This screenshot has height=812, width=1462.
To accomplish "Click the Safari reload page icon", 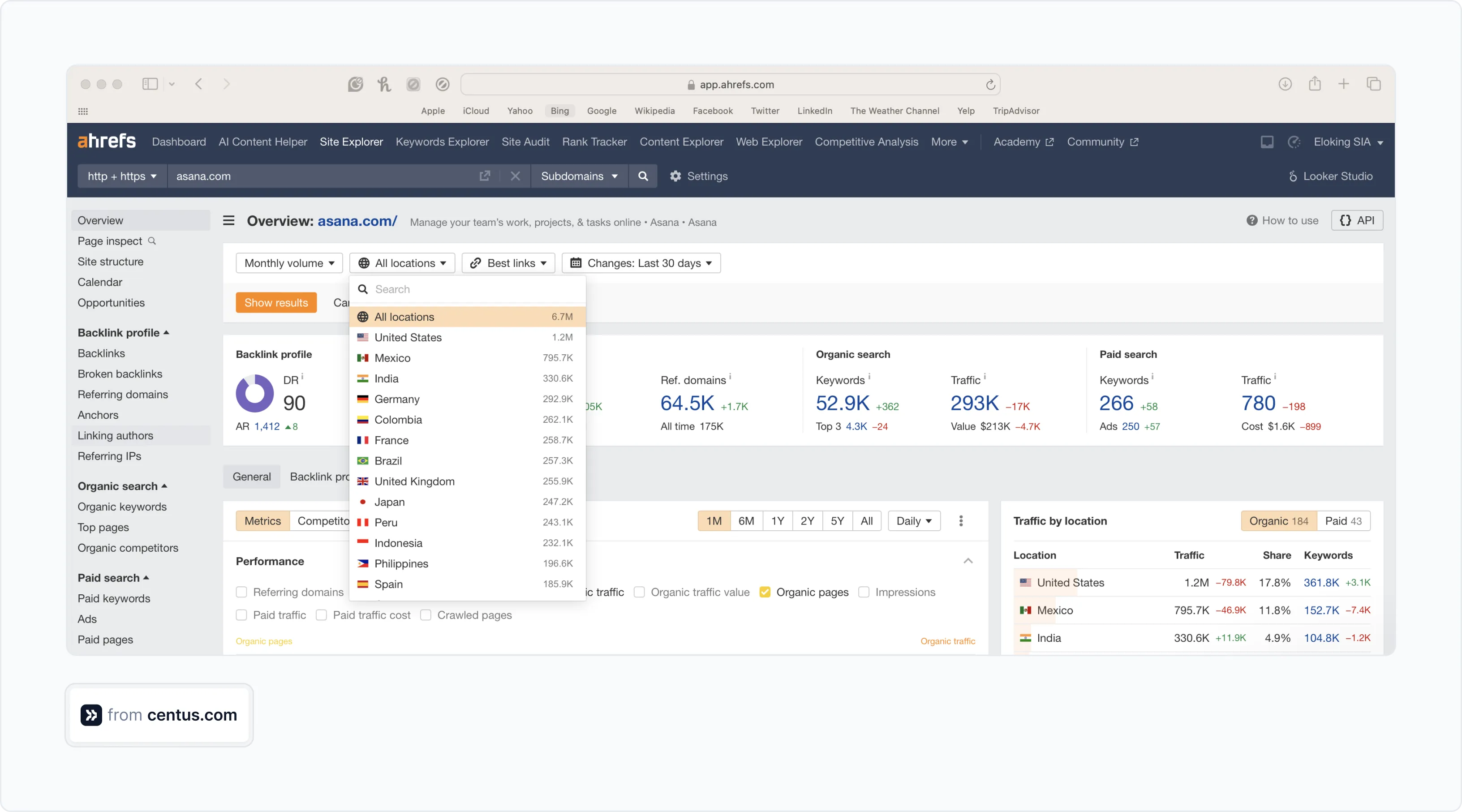I will click(x=990, y=85).
